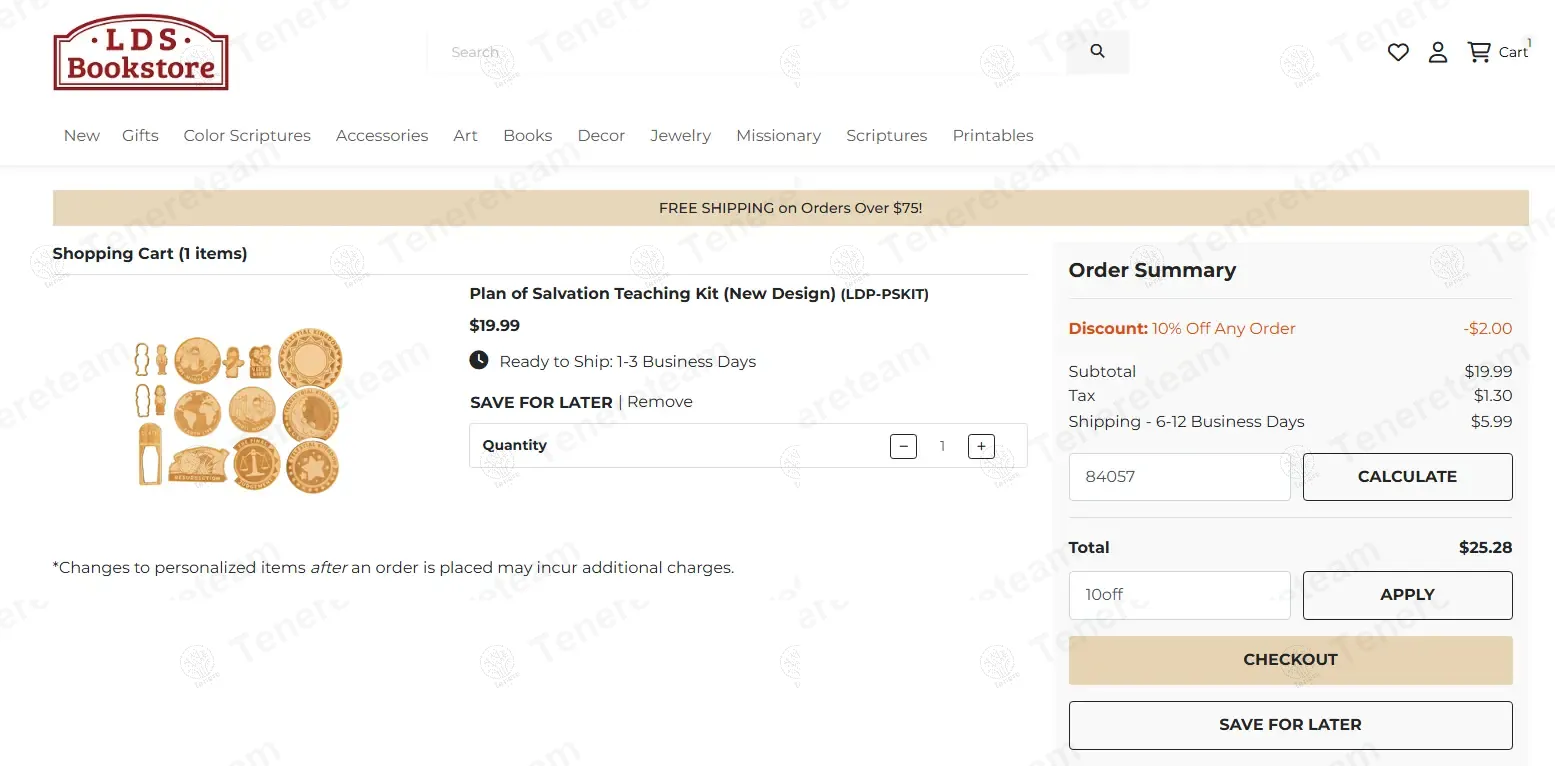This screenshot has height=766, width=1555.
Task: Increase quantity with plus button
Action: [981, 446]
